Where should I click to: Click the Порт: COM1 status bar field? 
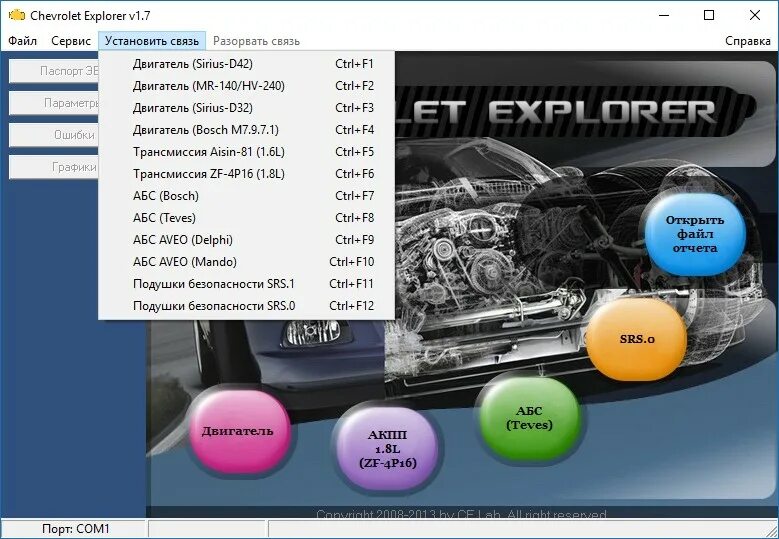pyautogui.click(x=74, y=529)
